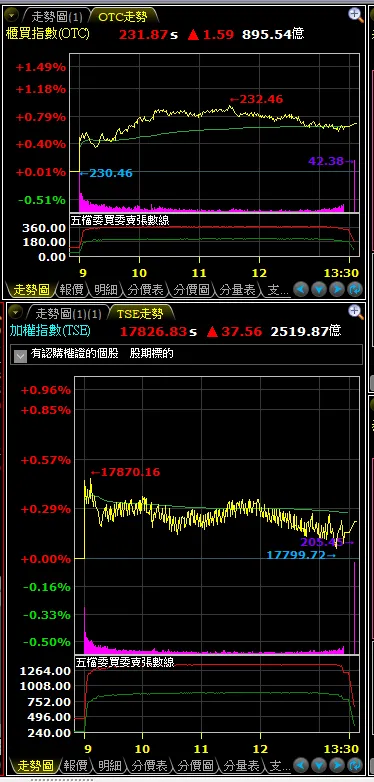The width and height of the screenshot is (374, 782).
Task: Click right arrow button in OTC panel
Action: pos(337,289)
